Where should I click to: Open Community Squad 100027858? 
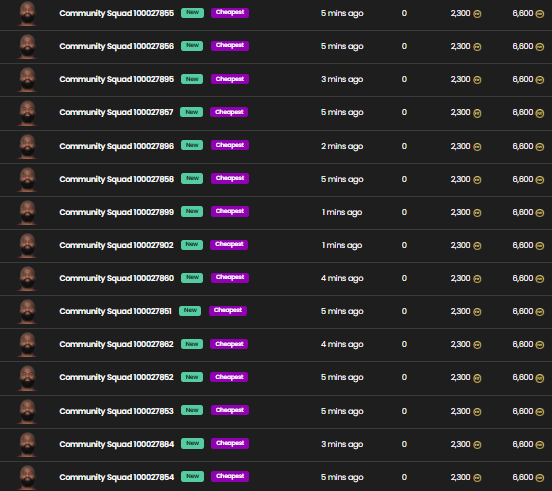(117, 180)
